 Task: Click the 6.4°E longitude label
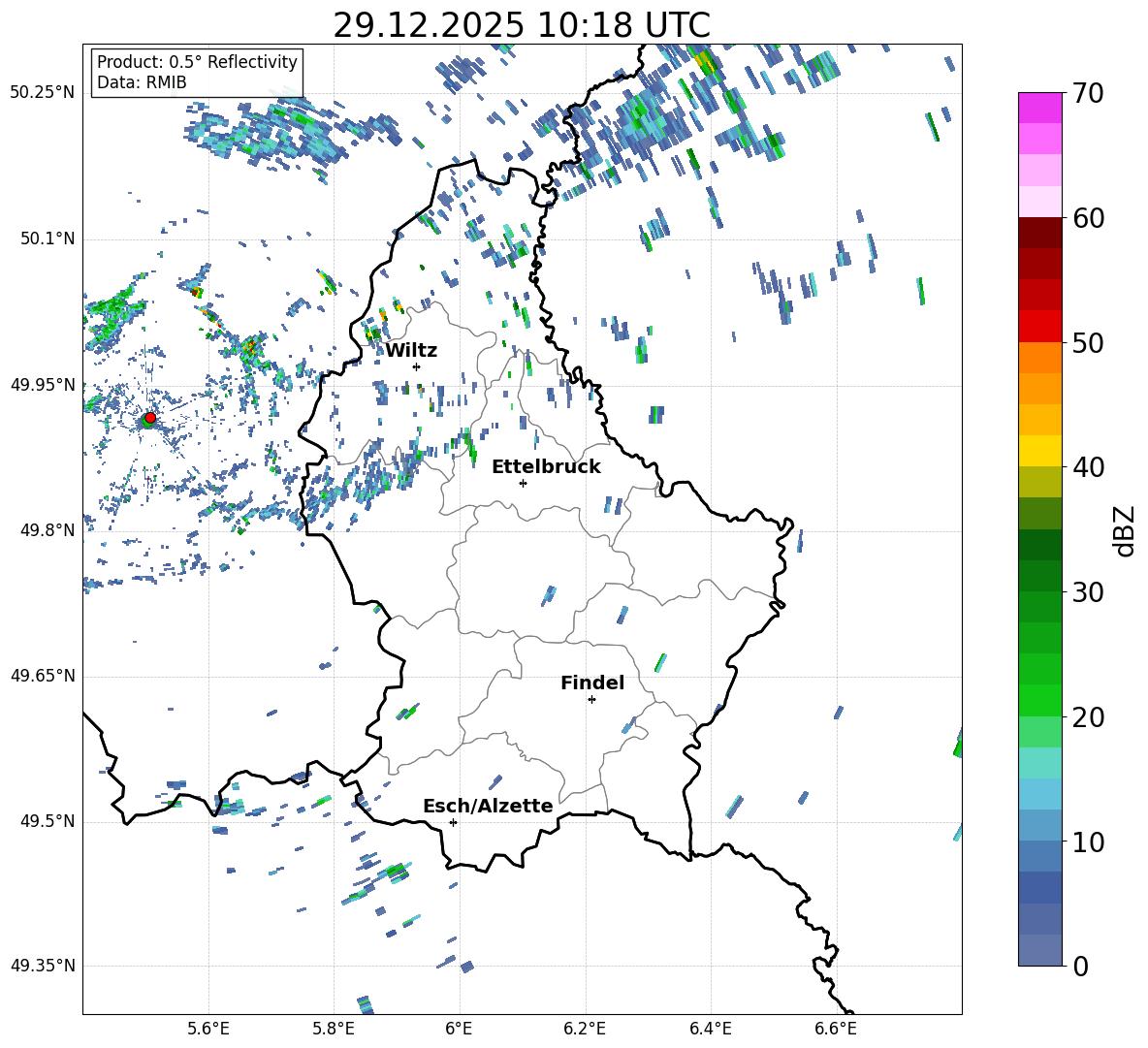coord(710,1029)
